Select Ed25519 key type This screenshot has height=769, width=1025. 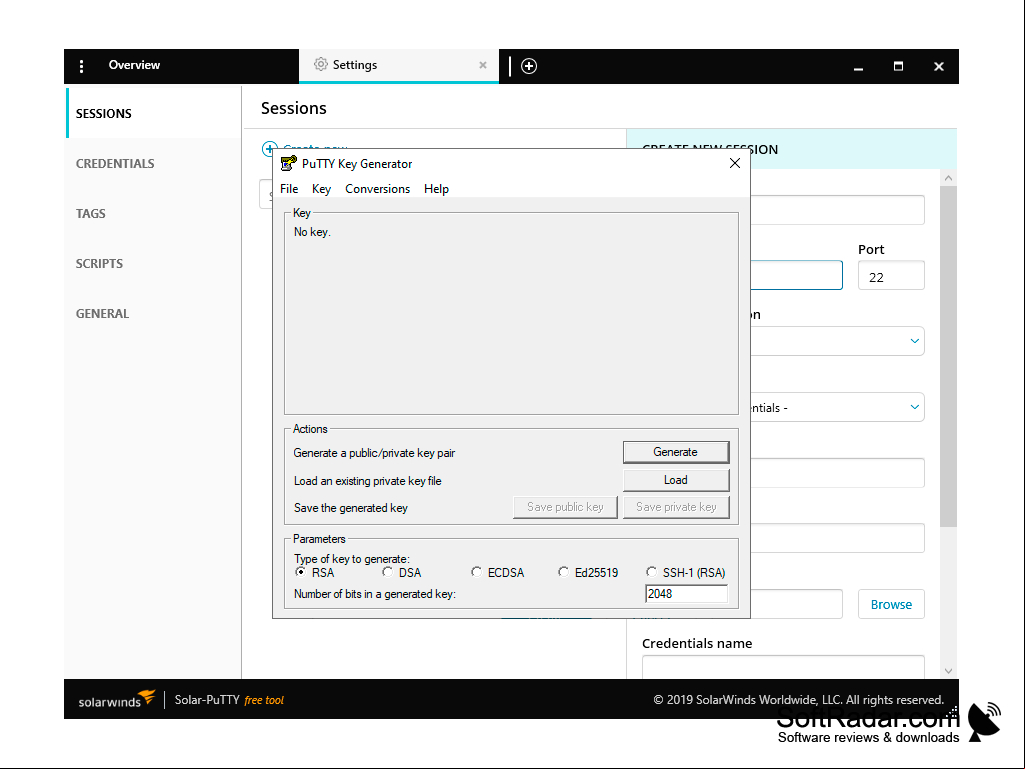pyautogui.click(x=563, y=572)
